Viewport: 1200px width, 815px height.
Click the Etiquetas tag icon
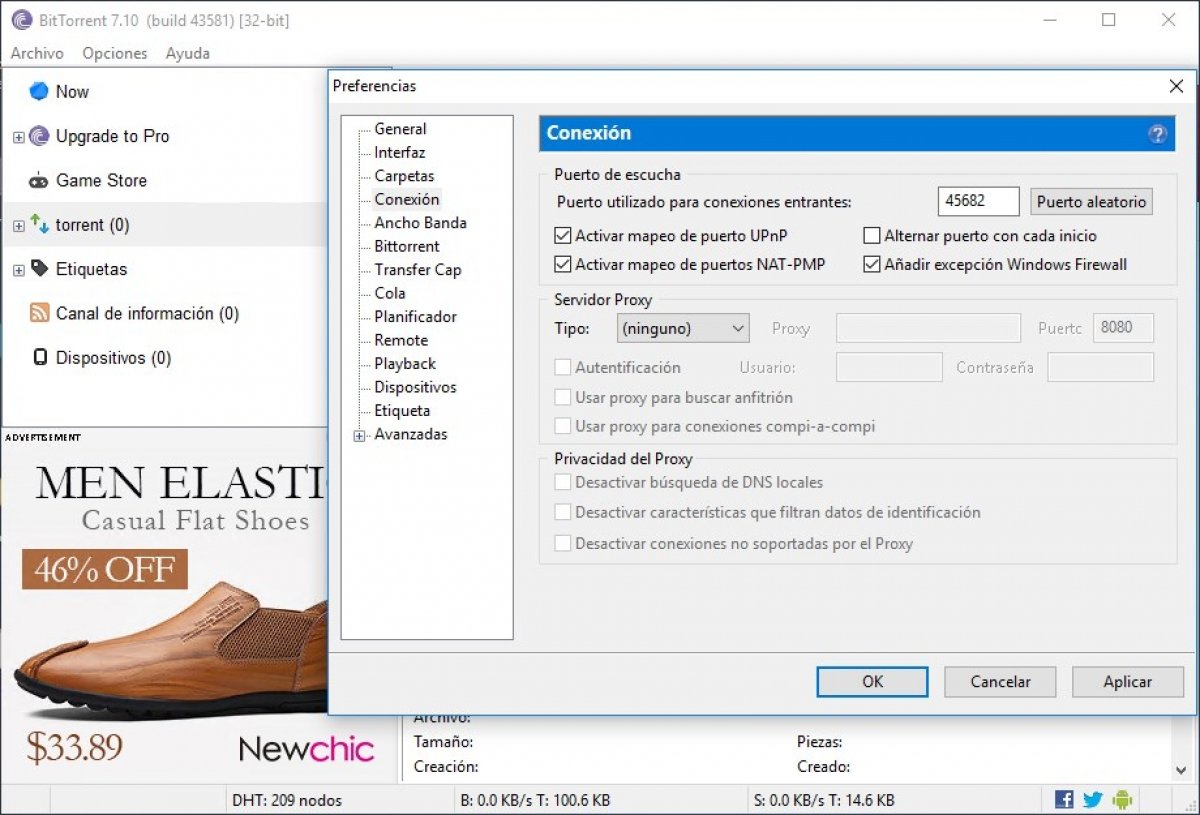[x=39, y=269]
